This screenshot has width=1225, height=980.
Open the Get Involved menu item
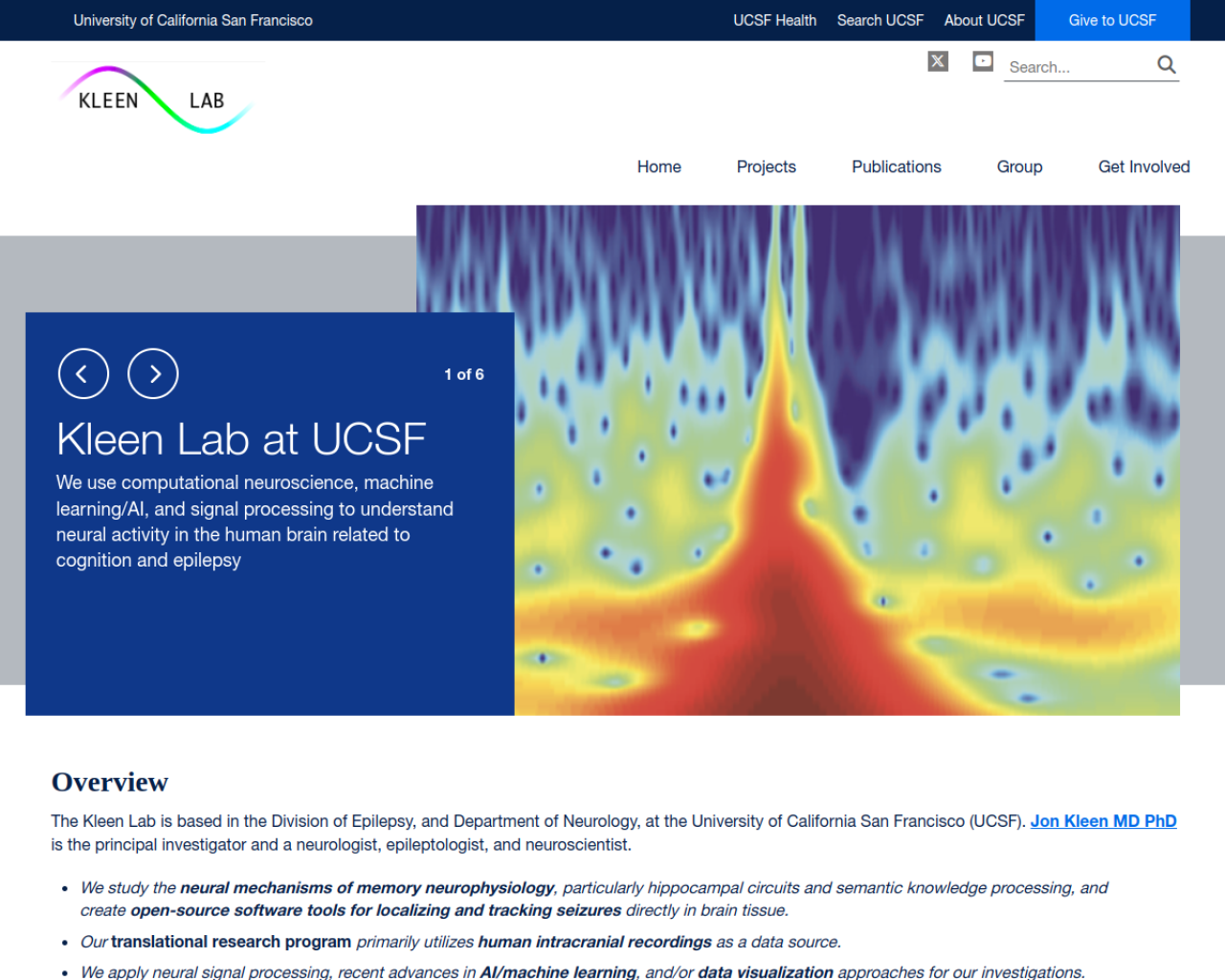tap(1144, 167)
